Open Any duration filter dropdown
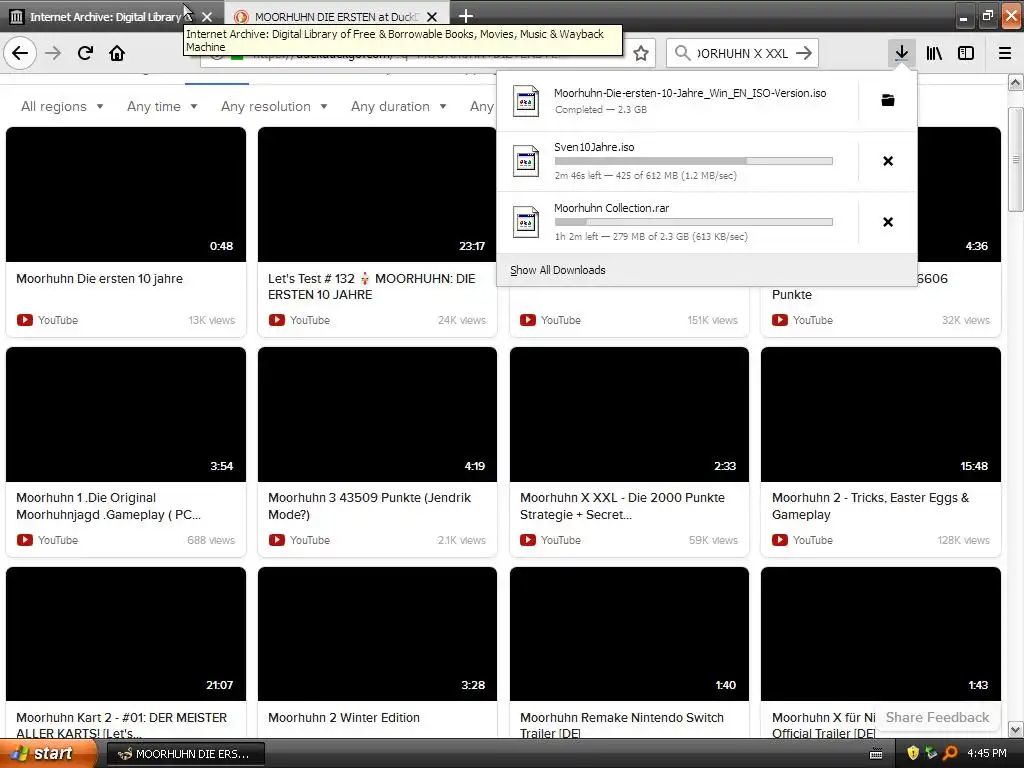Screen dimensions: 1024x768 [398, 106]
